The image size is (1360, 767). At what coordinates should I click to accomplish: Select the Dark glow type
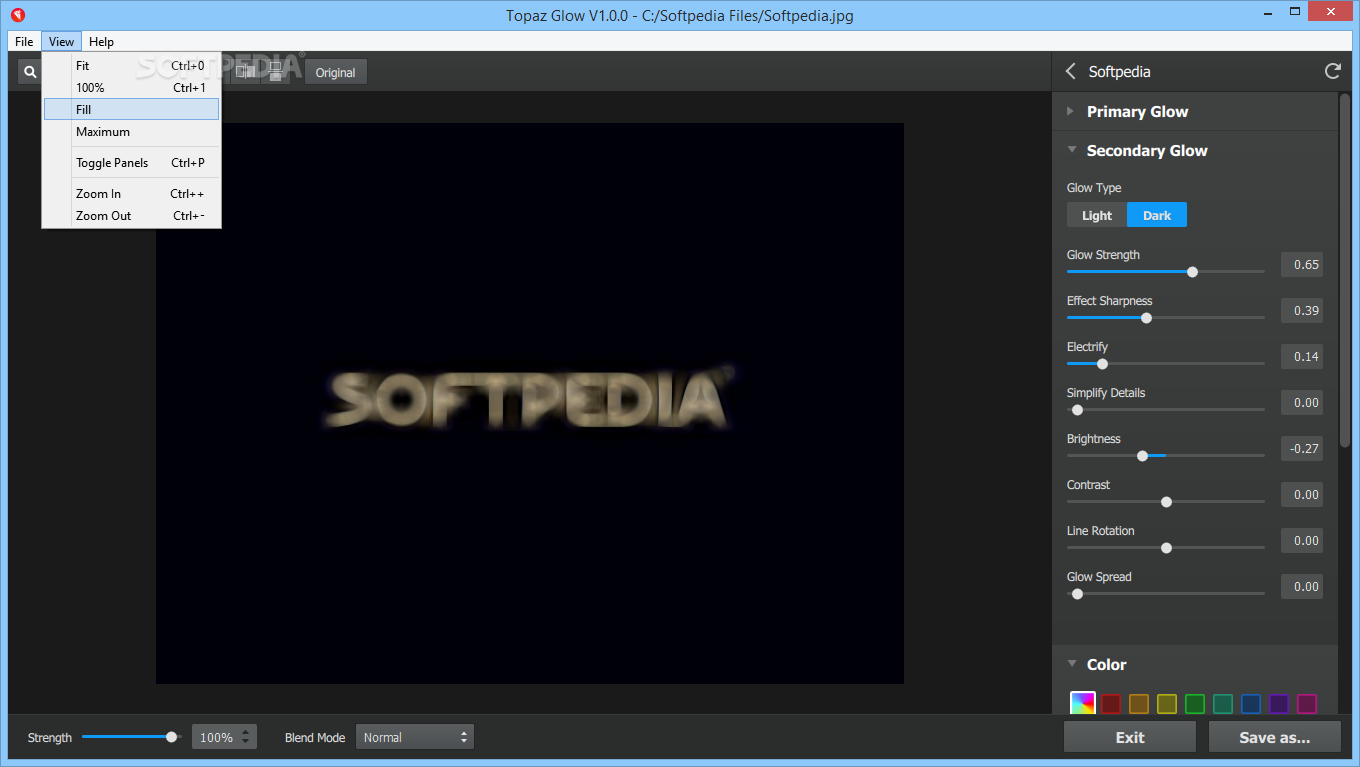pos(1157,215)
